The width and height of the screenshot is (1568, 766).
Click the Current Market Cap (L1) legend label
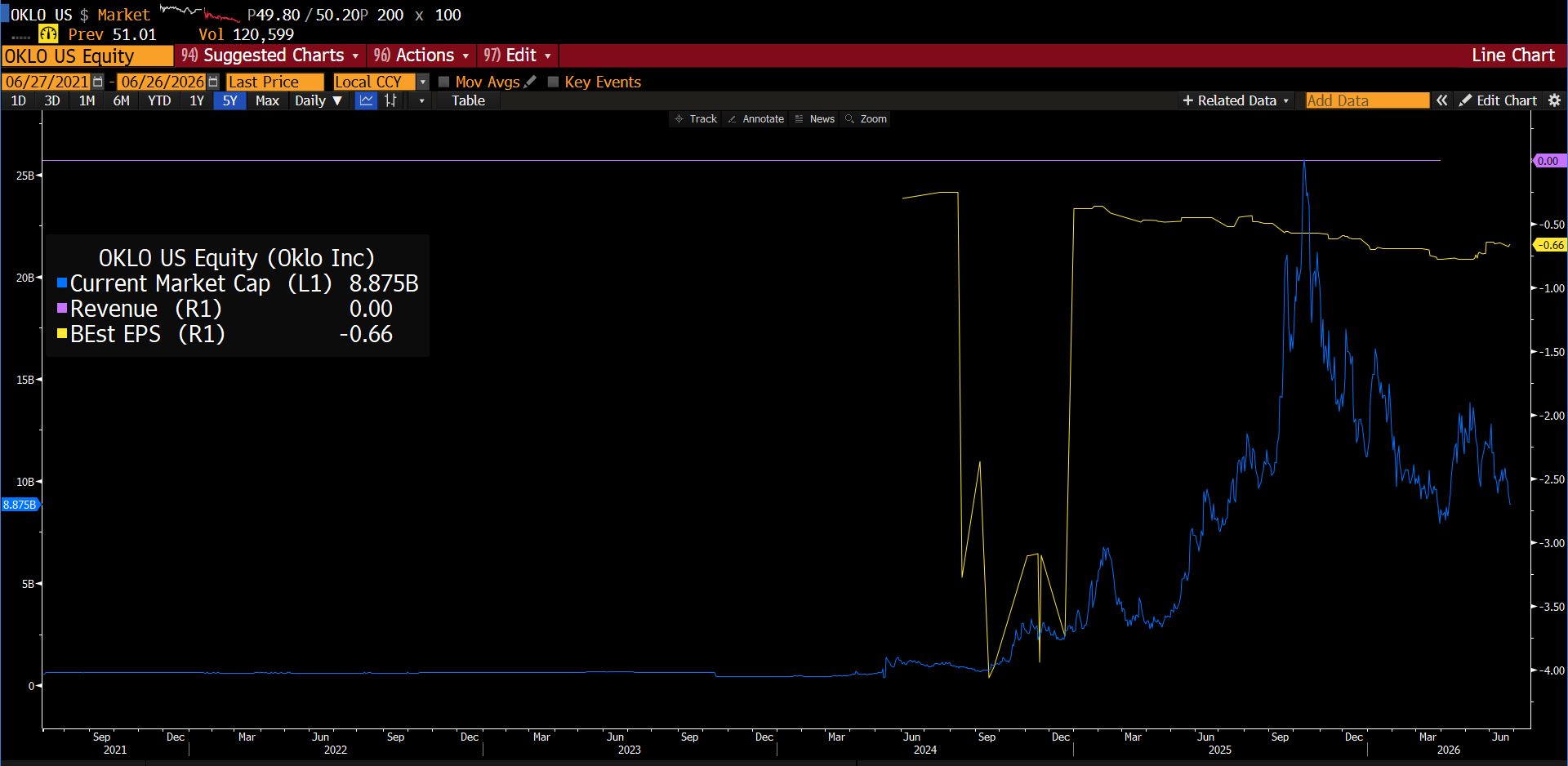click(x=201, y=283)
